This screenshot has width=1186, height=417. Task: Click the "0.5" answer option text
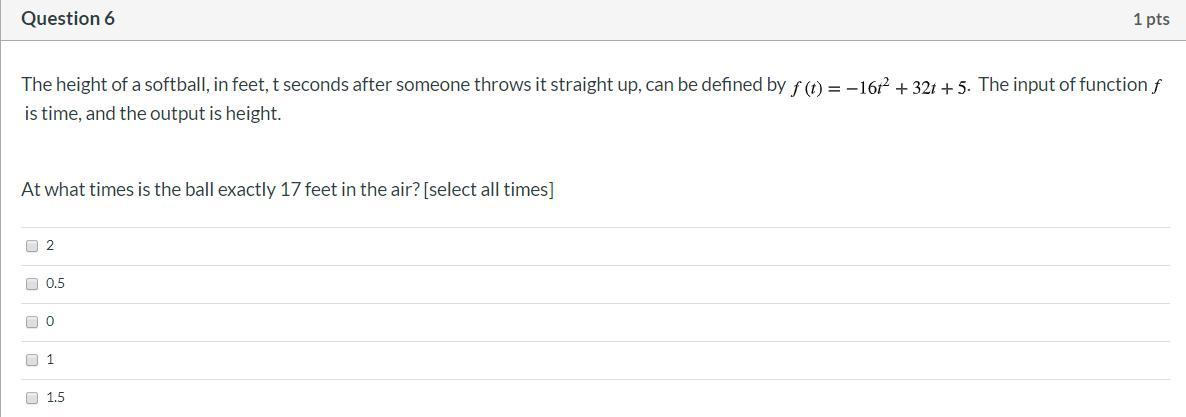[55, 284]
